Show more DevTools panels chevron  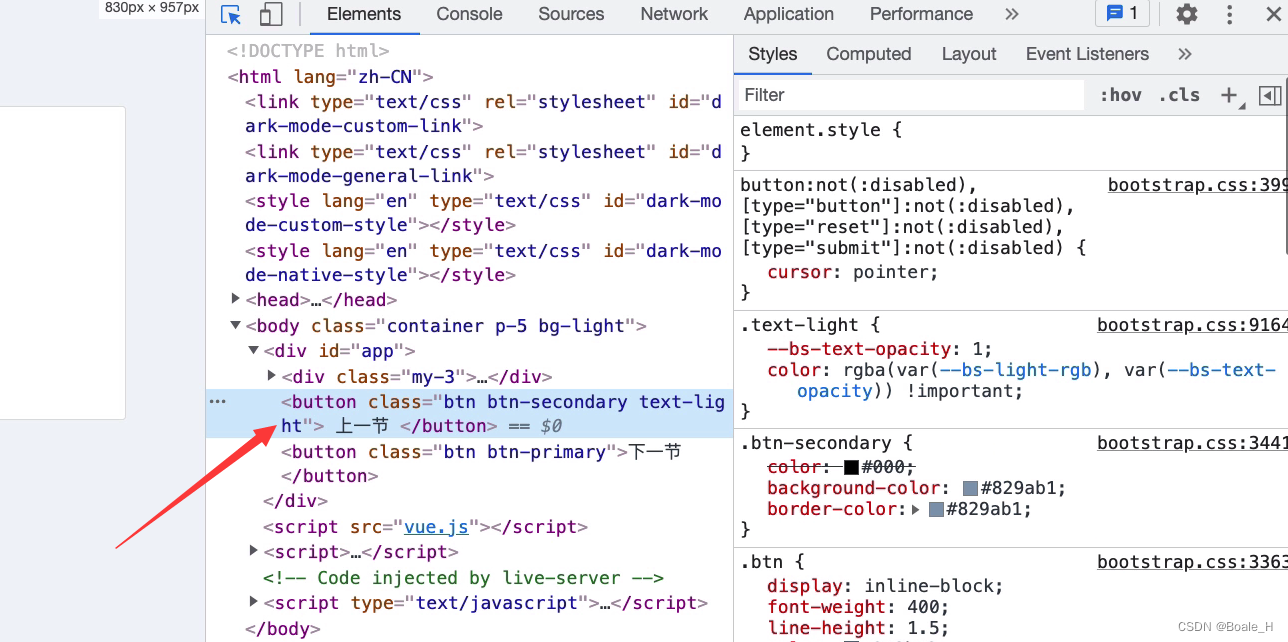(x=1011, y=14)
